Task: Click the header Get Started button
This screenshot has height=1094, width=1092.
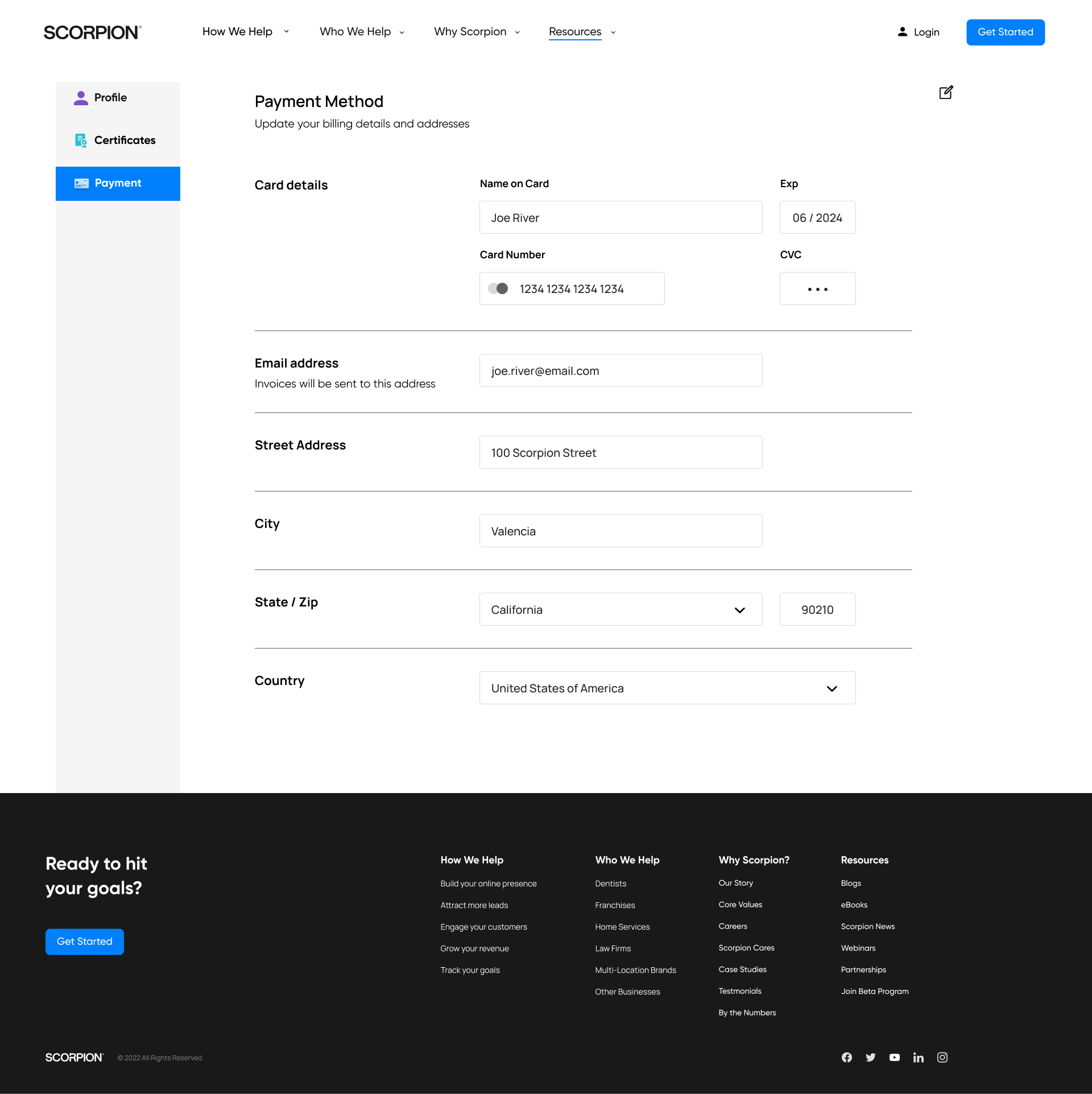Action: [x=1005, y=32]
